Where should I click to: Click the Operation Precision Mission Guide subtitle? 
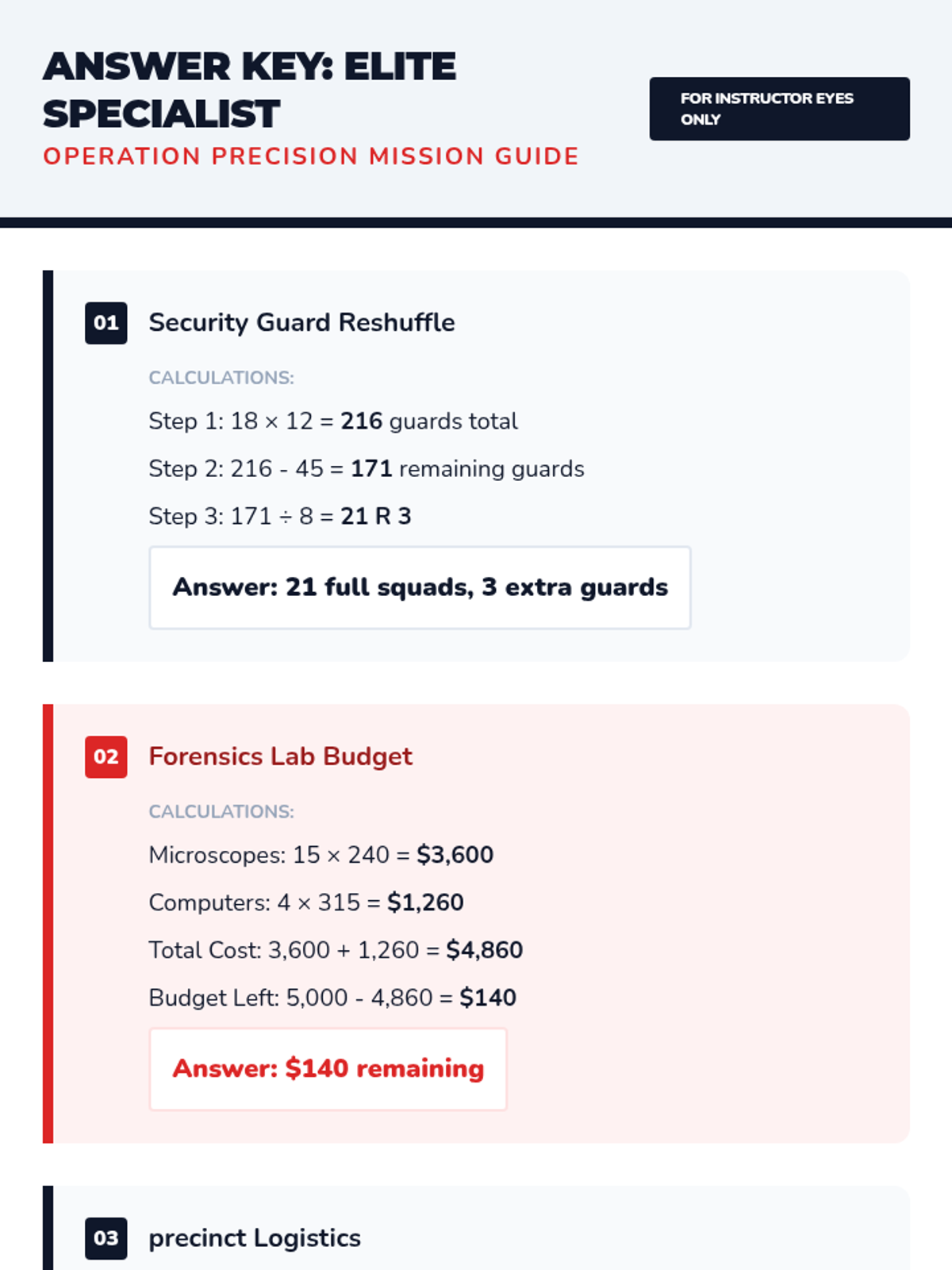click(311, 156)
